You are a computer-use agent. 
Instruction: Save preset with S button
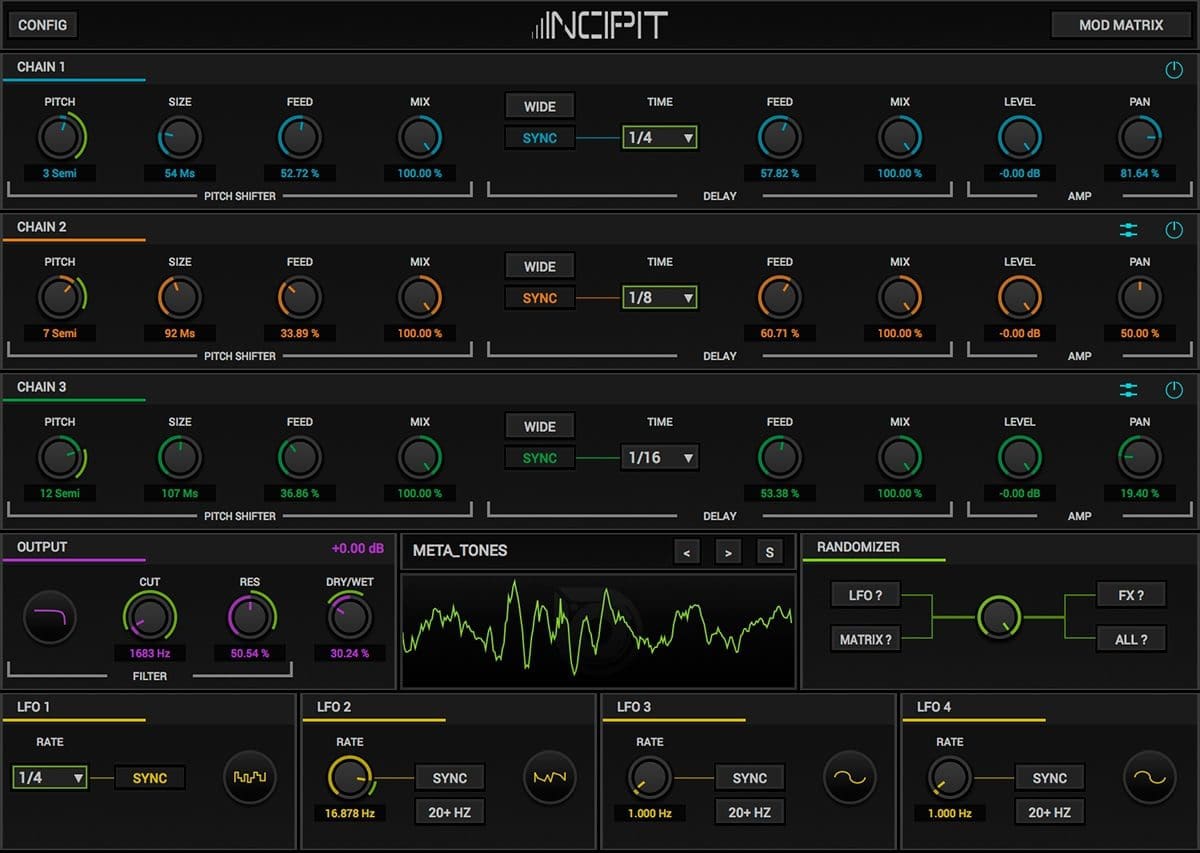click(x=769, y=551)
